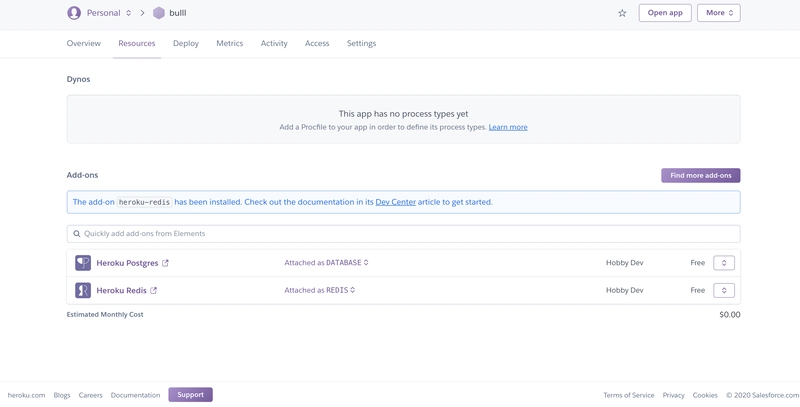Click the 2020 Salesforce.com copyright text

(762, 395)
